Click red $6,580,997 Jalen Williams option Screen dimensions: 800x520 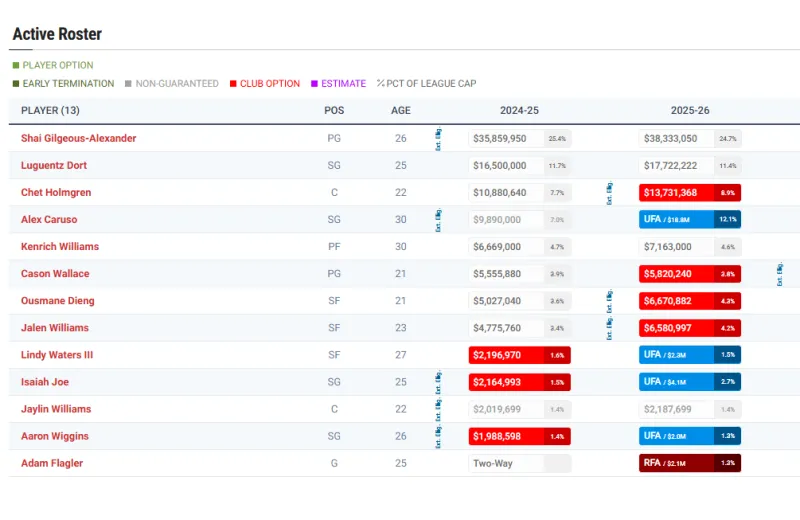pos(690,328)
